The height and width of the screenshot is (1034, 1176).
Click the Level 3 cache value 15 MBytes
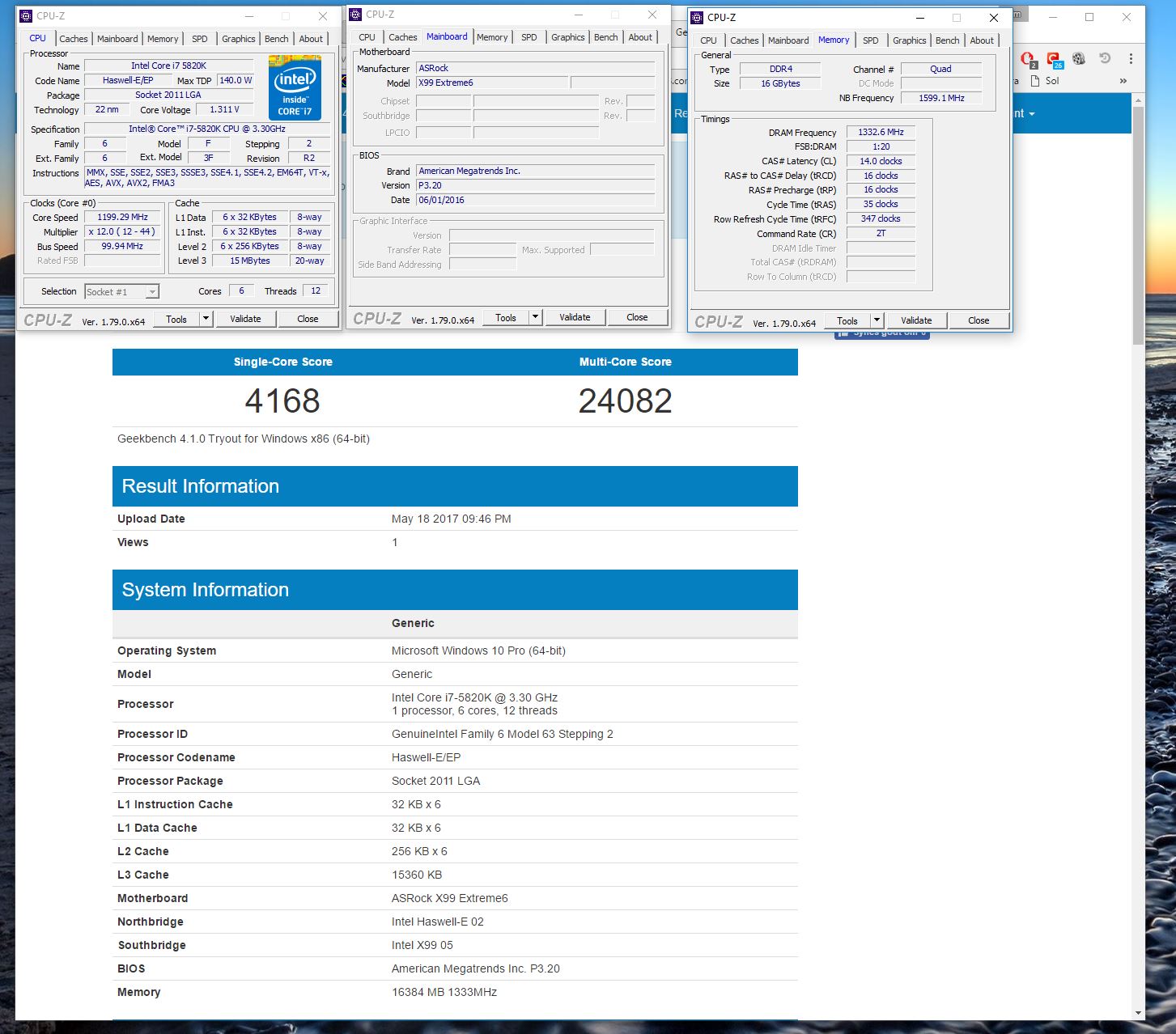tap(250, 261)
